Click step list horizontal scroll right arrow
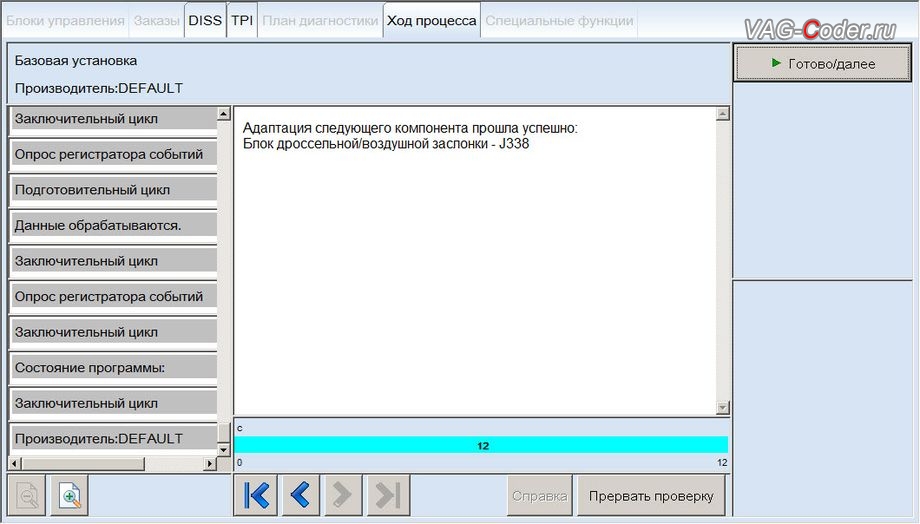 coord(210,464)
